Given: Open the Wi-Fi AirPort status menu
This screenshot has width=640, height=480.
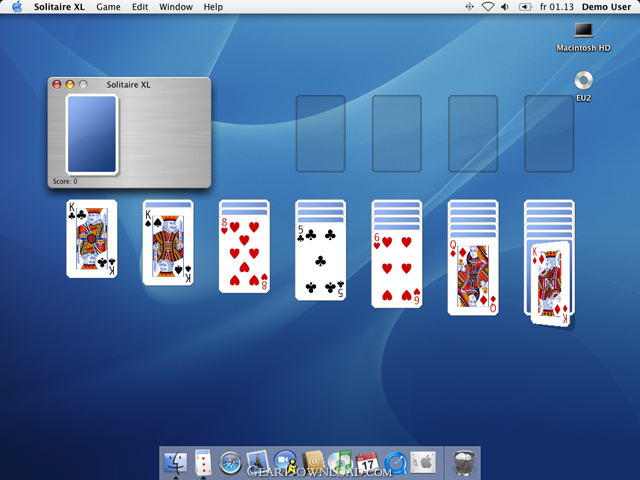Looking at the screenshot, I should coord(489,7).
